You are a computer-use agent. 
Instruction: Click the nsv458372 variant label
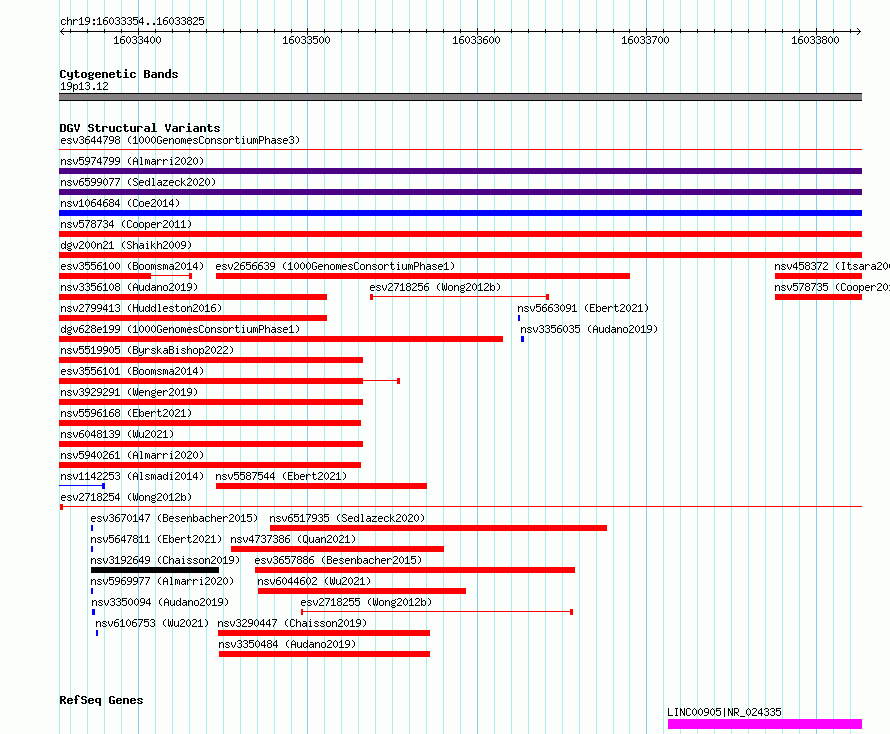(832, 266)
